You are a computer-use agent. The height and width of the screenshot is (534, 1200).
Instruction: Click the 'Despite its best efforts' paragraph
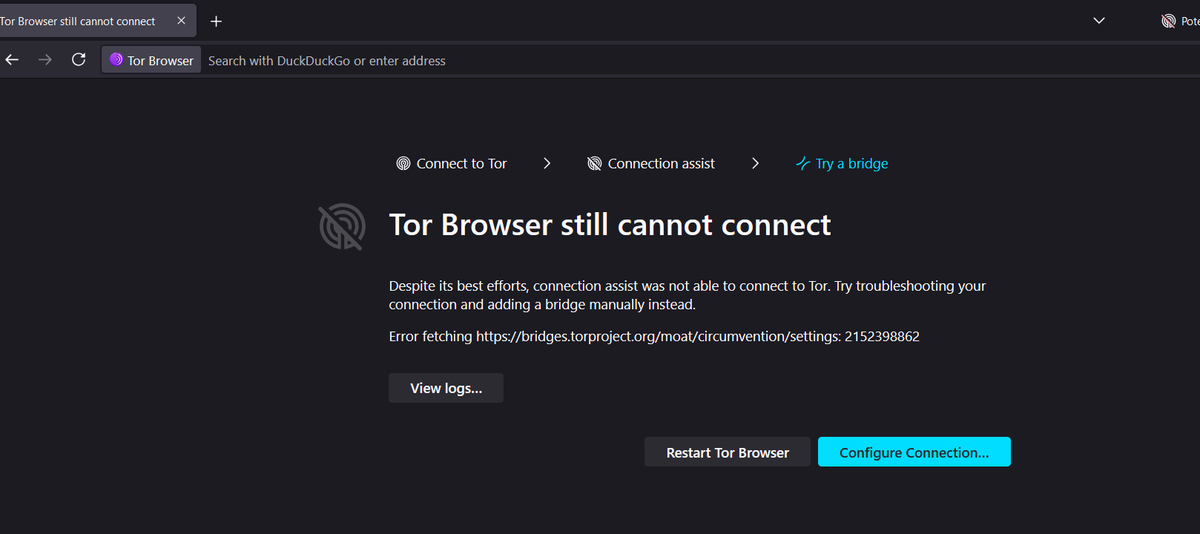pos(688,295)
